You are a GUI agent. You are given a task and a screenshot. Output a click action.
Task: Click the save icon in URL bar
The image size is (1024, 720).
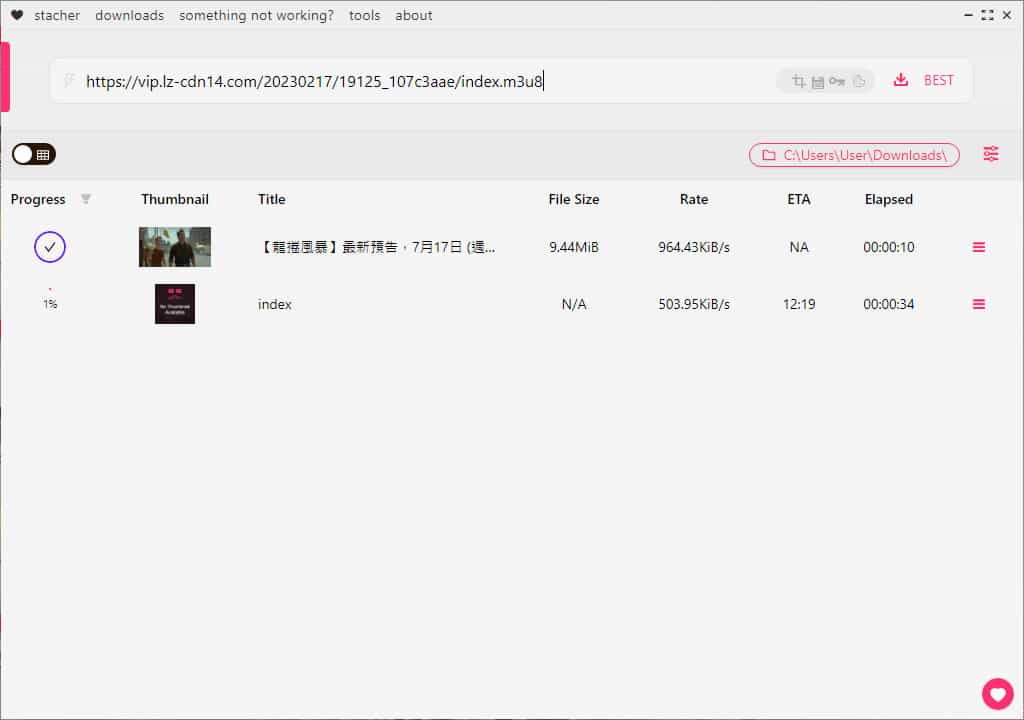(x=817, y=81)
